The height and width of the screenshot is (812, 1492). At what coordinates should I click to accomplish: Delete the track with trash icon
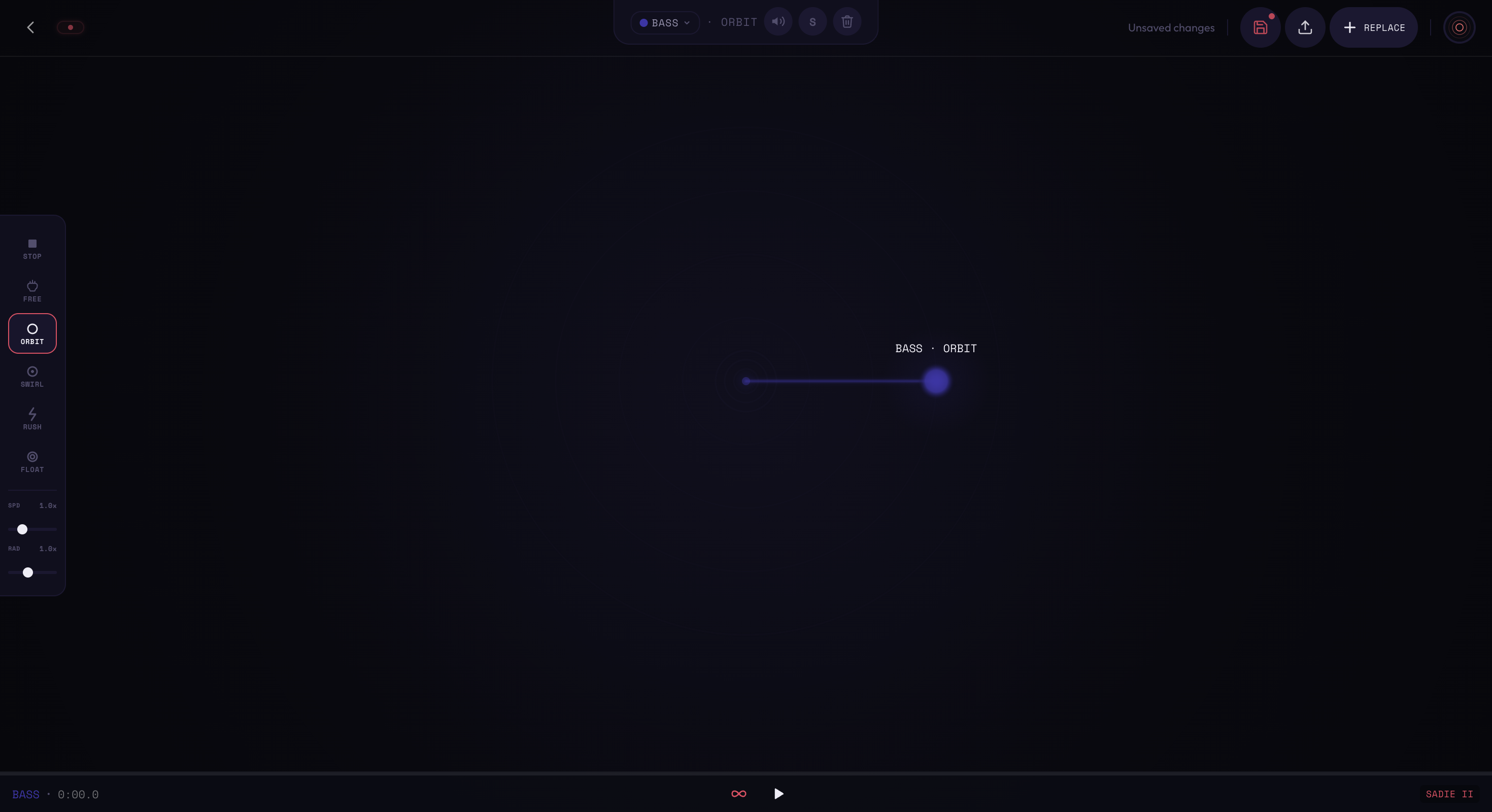[x=847, y=22]
